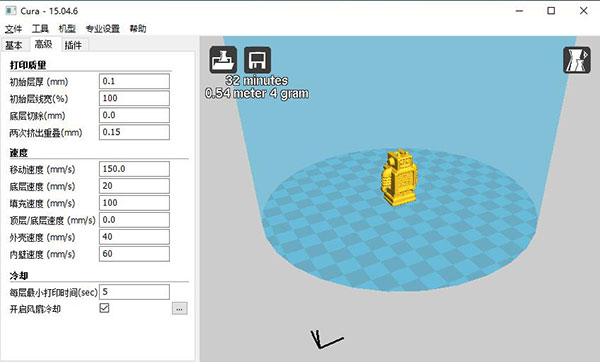
Task: Click the 移动速度 field showing 150.0
Action: tap(134, 169)
